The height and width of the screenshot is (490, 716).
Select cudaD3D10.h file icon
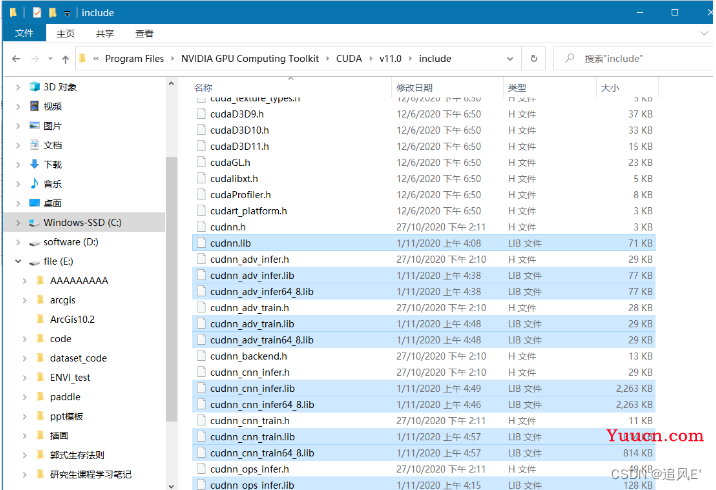pyautogui.click(x=201, y=130)
